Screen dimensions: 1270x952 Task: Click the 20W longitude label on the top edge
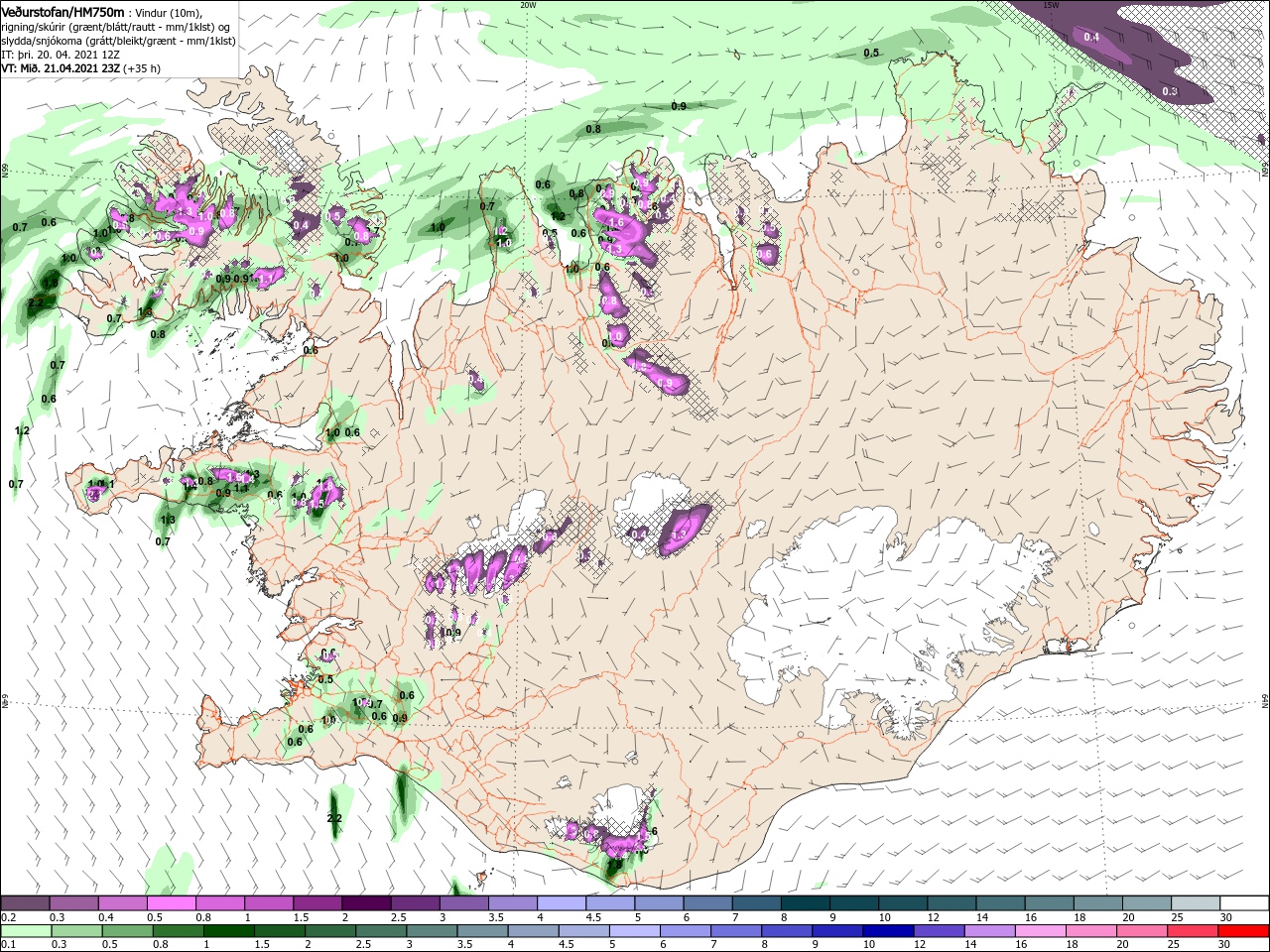point(528,4)
